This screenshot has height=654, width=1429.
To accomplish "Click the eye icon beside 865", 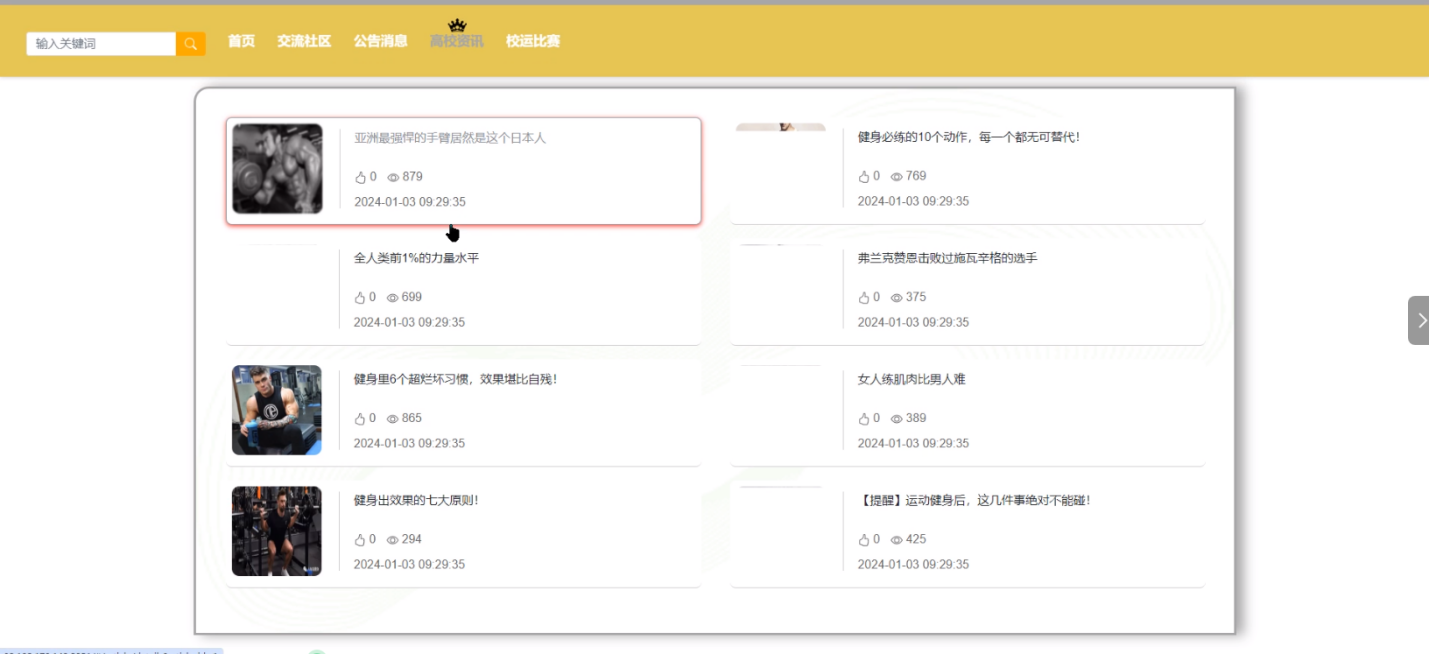I will (x=393, y=418).
